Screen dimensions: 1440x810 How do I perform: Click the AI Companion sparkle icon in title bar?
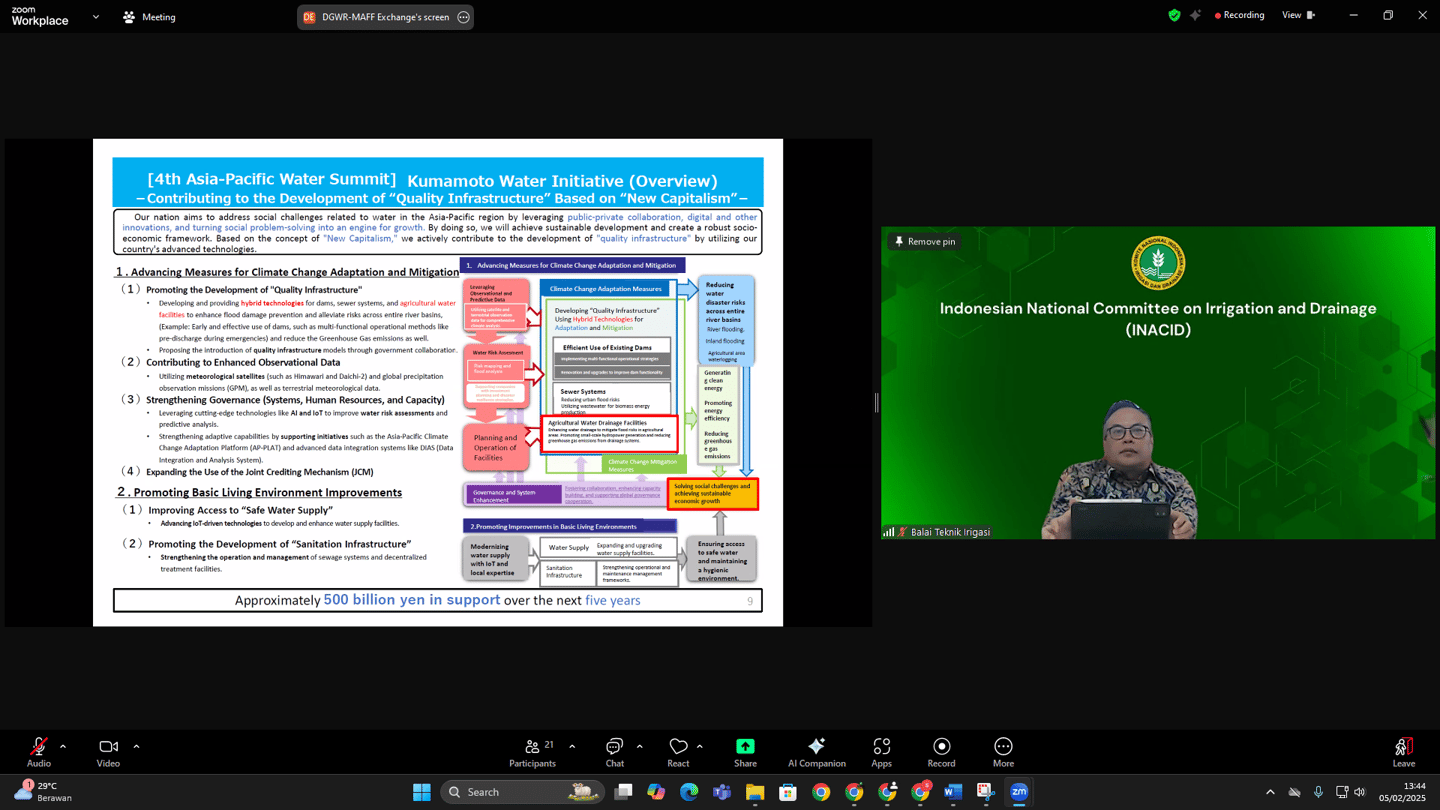tap(1195, 16)
